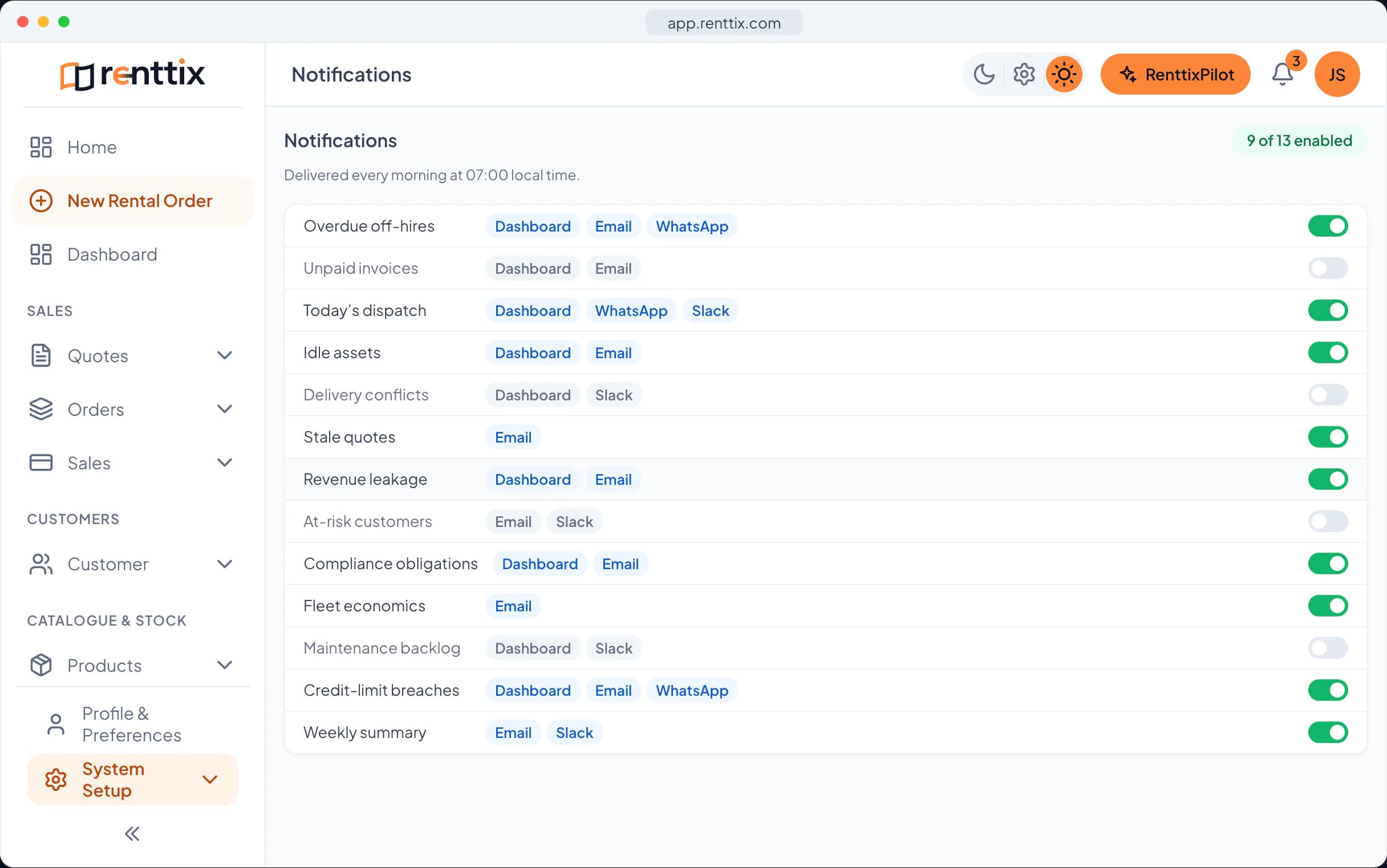Screen dimensions: 1387x868
Task: Click the Home grid icon
Action: point(40,147)
